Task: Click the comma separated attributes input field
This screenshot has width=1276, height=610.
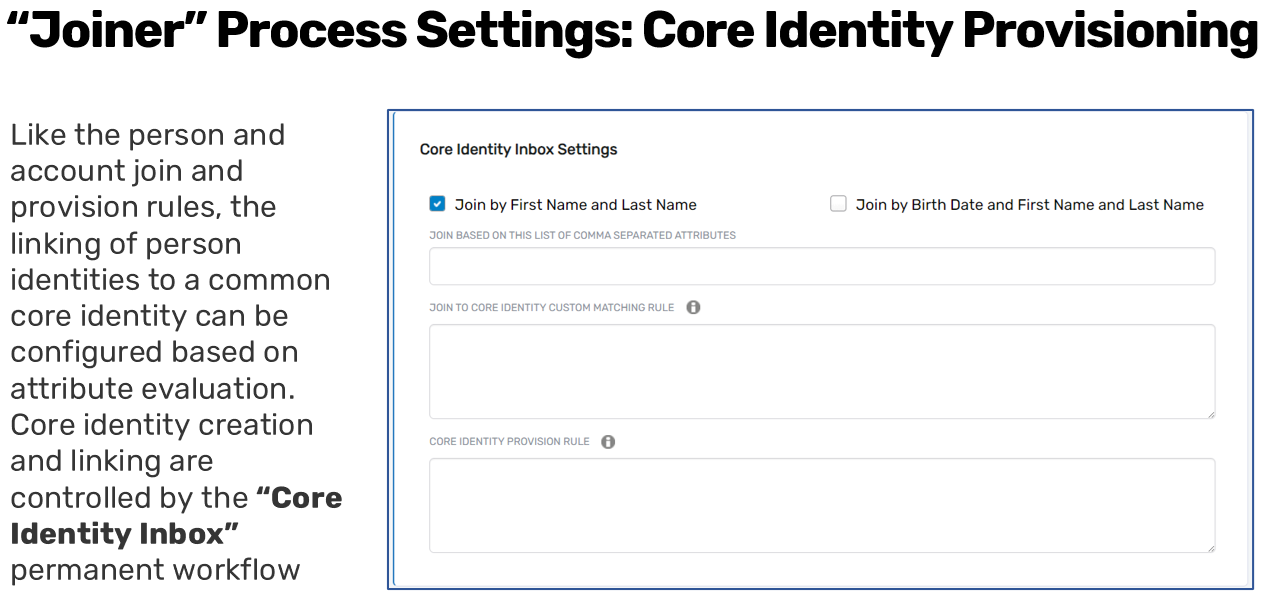Action: [822, 266]
